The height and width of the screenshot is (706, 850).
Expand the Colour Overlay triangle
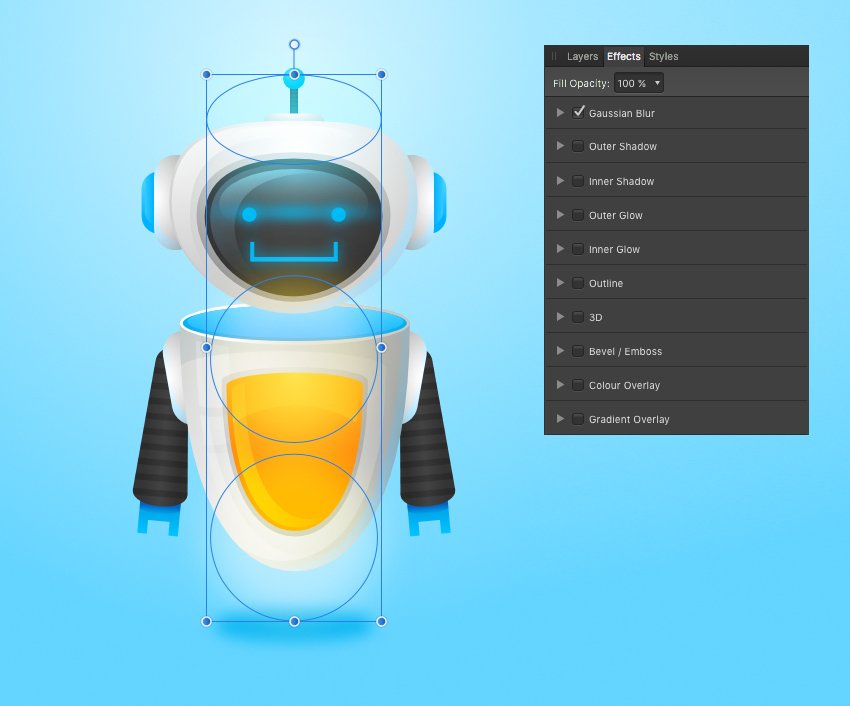(560, 384)
